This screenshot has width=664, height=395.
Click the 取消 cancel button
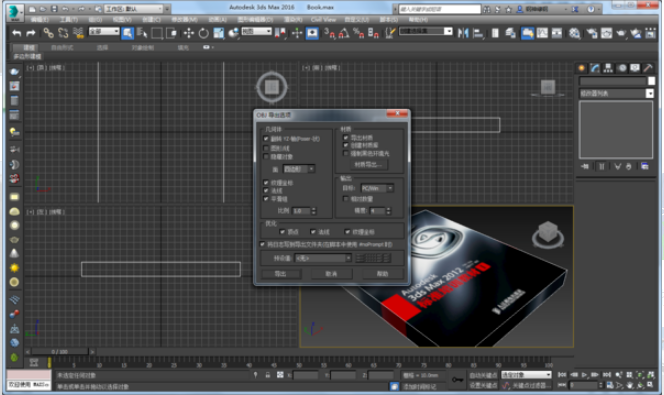click(x=331, y=274)
